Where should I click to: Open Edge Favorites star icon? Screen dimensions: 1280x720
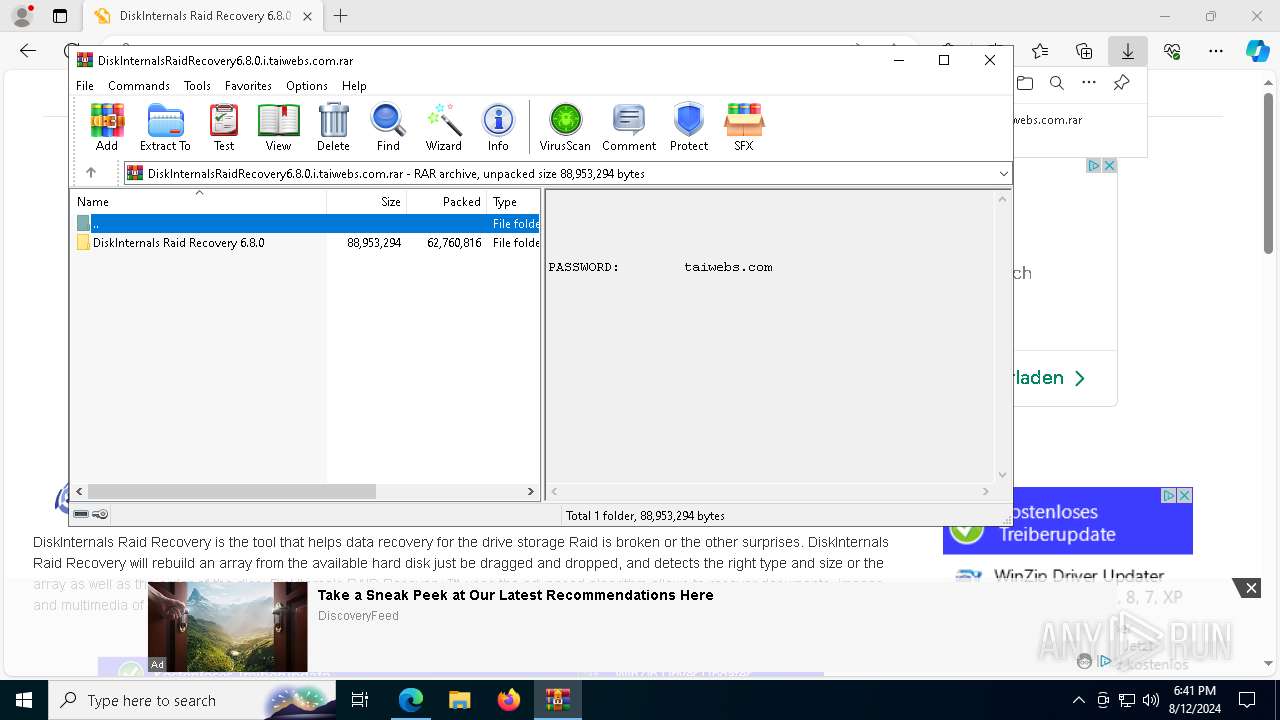coord(1040,51)
